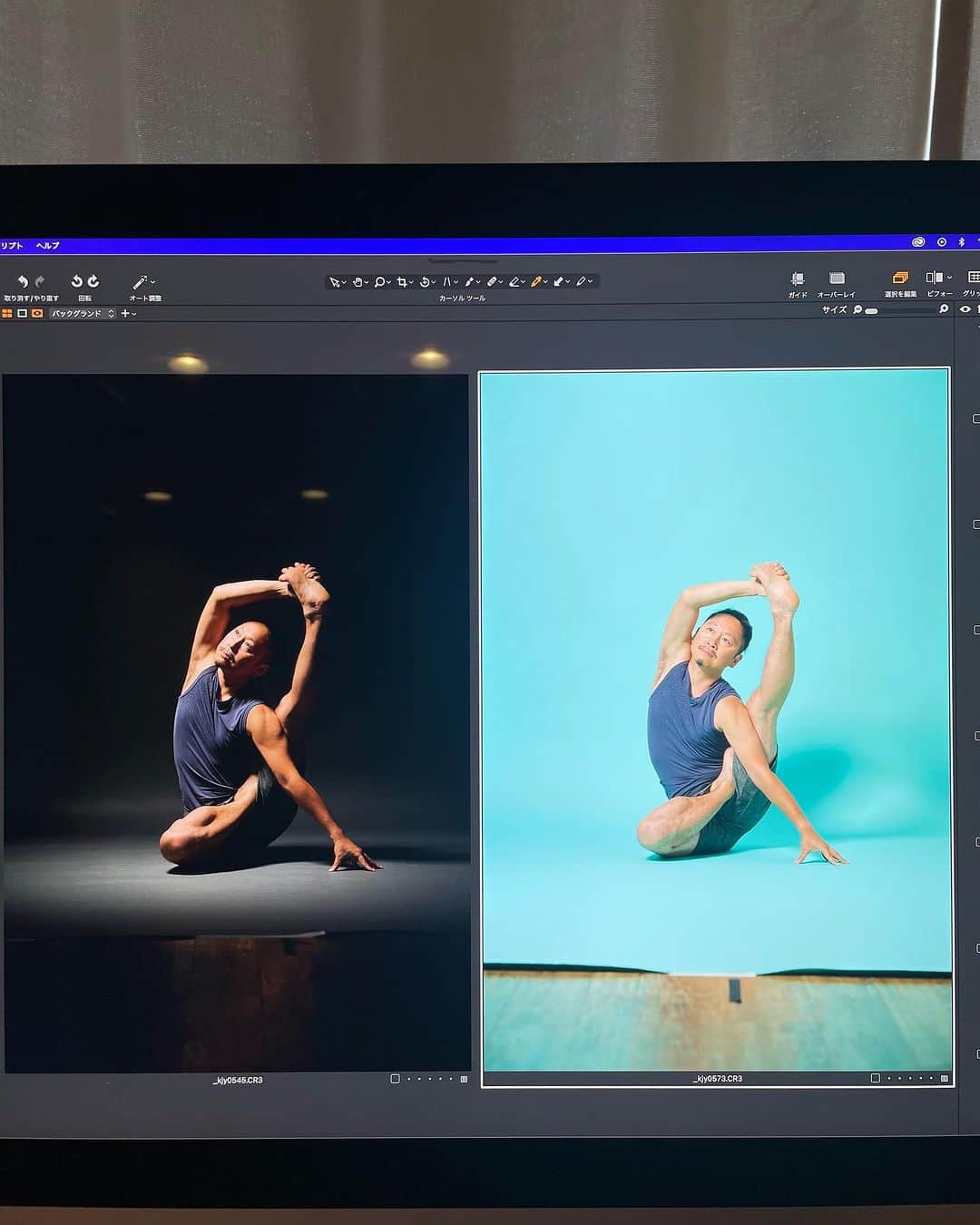Image resolution: width=980 pixels, height=1225 pixels.
Task: Rotate image counterclockwise
Action: (77, 281)
